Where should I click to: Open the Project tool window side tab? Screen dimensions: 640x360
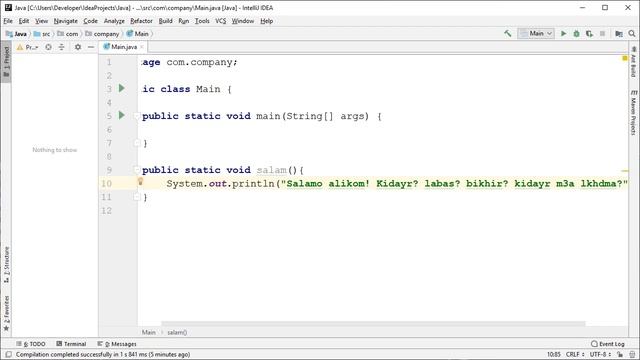[6, 62]
